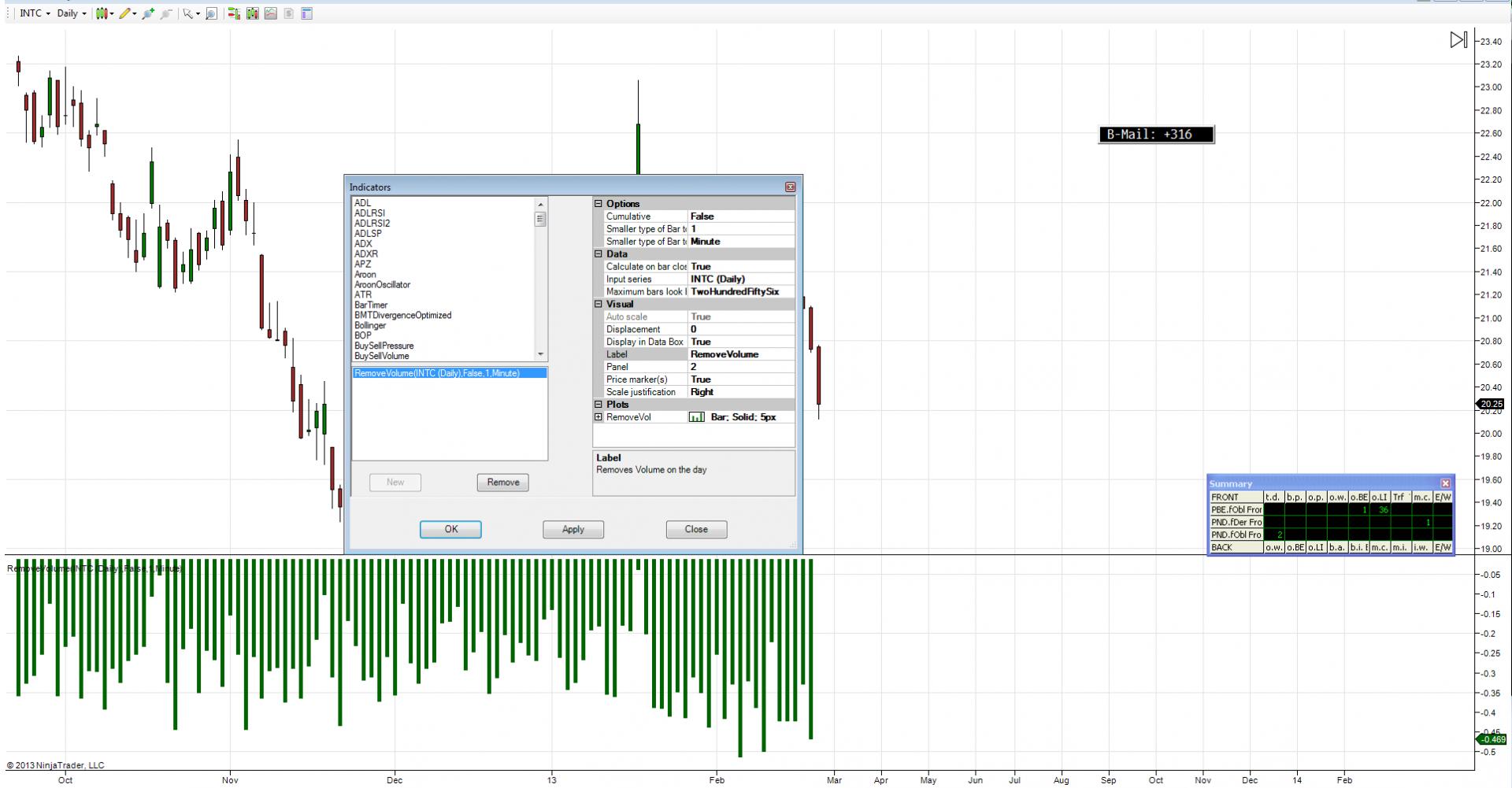Screen dimensions: 1512x788
Task: Open the chart properties window icon
Action: click(307, 13)
